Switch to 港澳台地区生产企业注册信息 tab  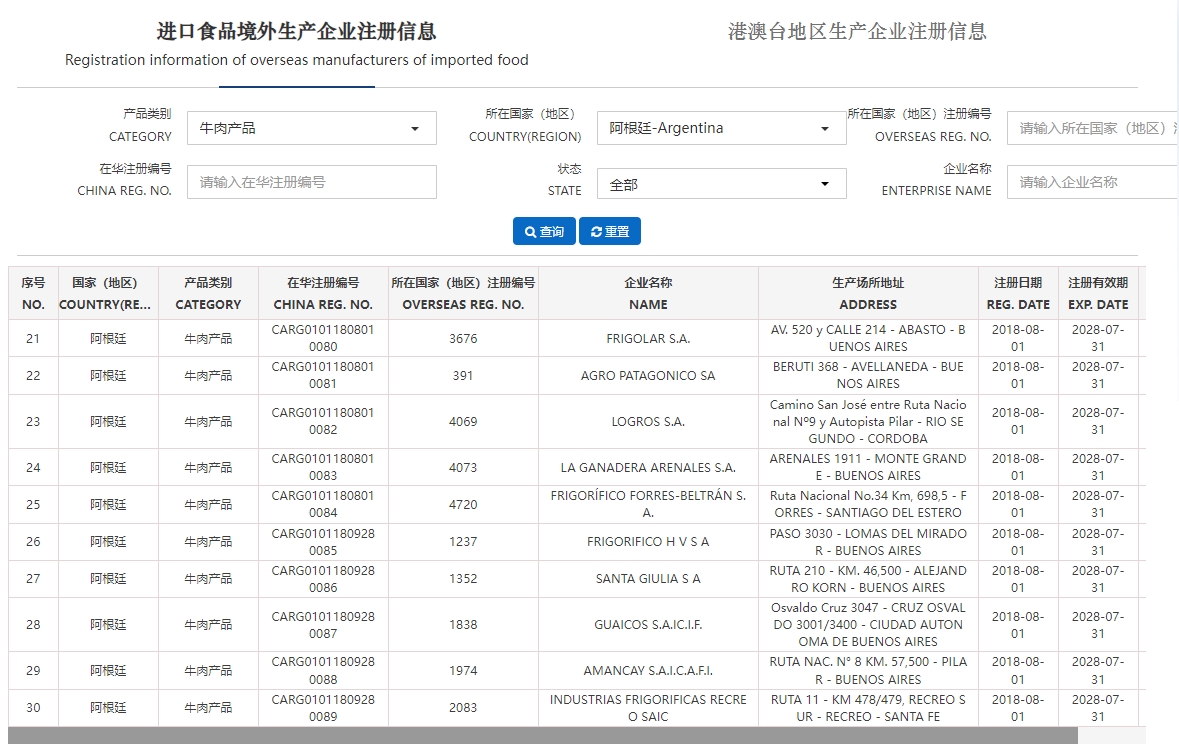pos(857,32)
